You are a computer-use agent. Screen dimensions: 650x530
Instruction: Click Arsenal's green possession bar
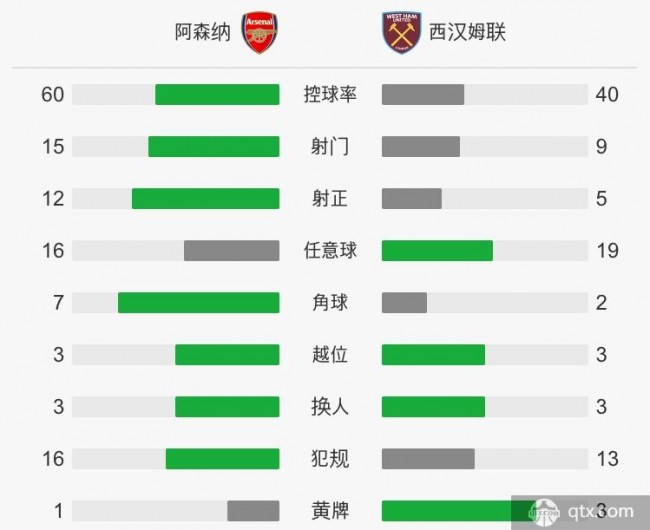[217, 94]
